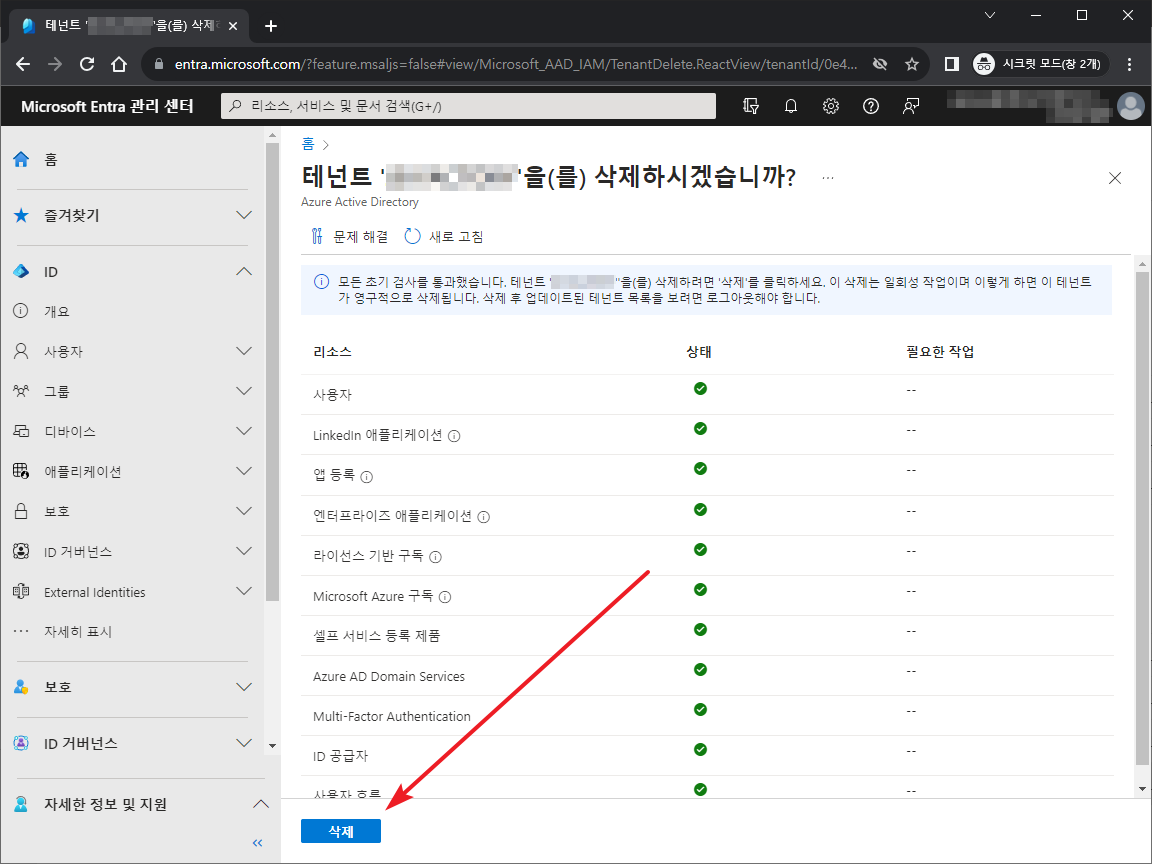Bookmark this page with star icon
This screenshot has height=864, width=1152.
(912, 64)
